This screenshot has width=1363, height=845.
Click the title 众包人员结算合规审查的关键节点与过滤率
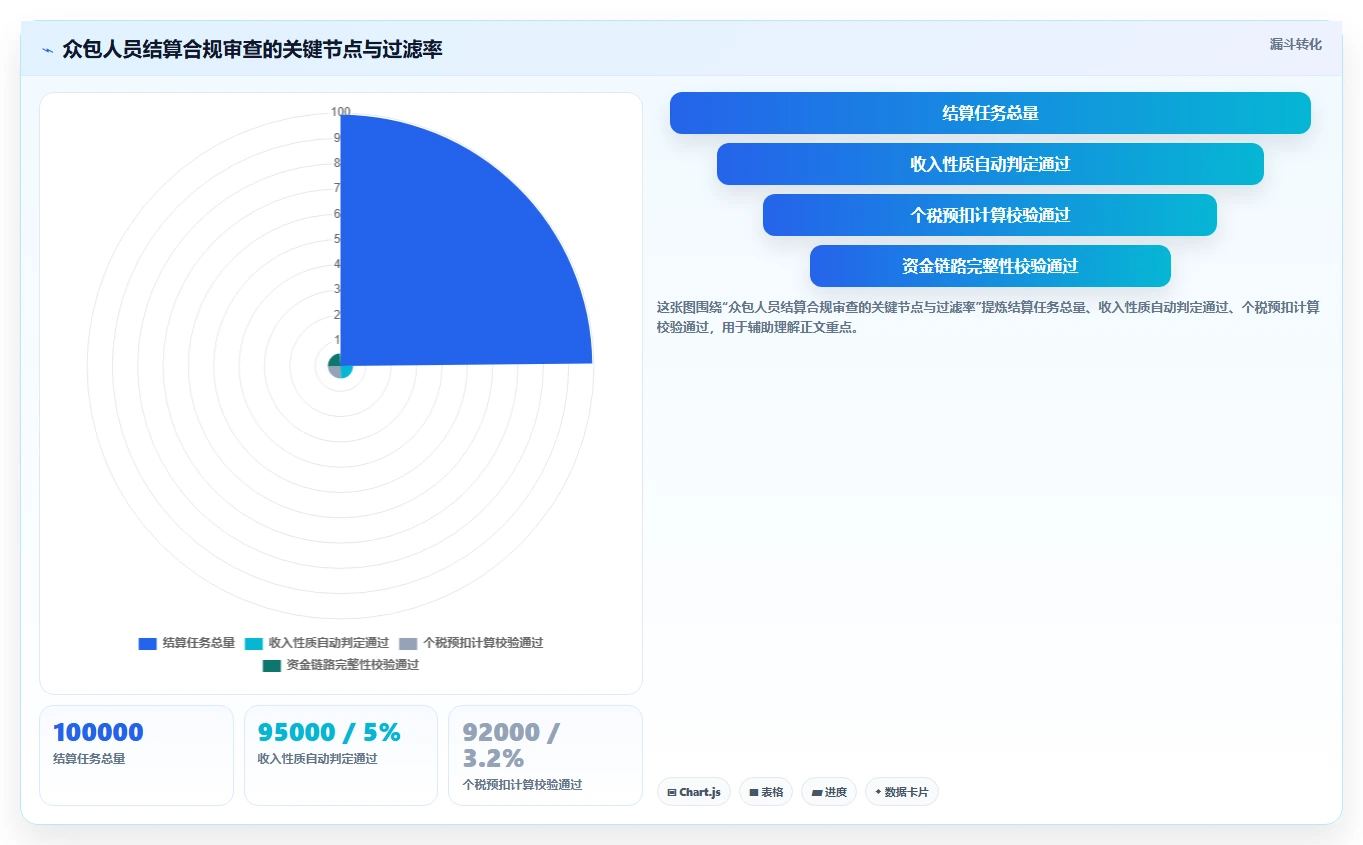(252, 49)
